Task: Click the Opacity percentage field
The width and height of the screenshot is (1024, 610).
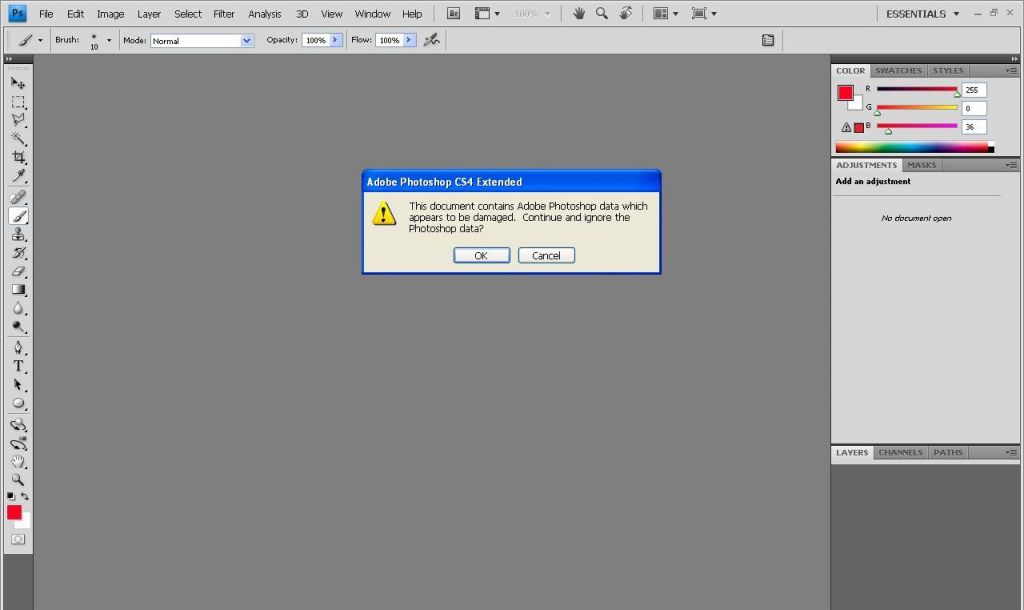Action: coord(316,40)
